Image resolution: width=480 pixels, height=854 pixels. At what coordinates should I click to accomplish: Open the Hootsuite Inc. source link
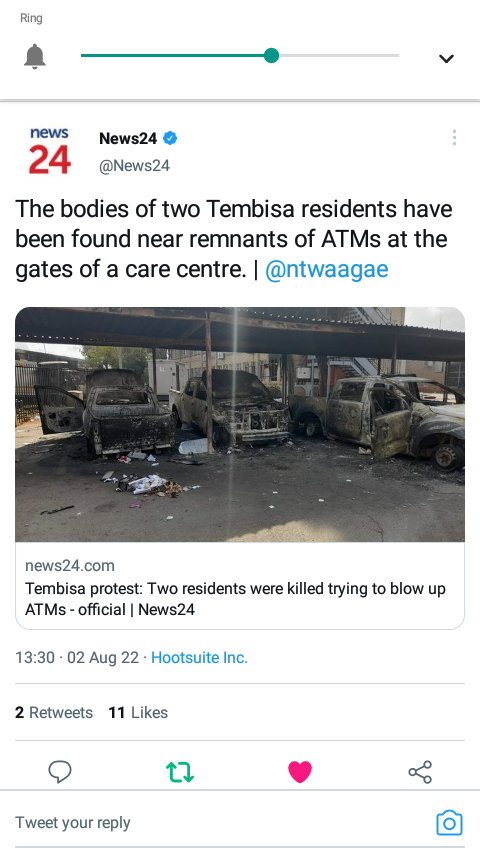[x=199, y=657]
